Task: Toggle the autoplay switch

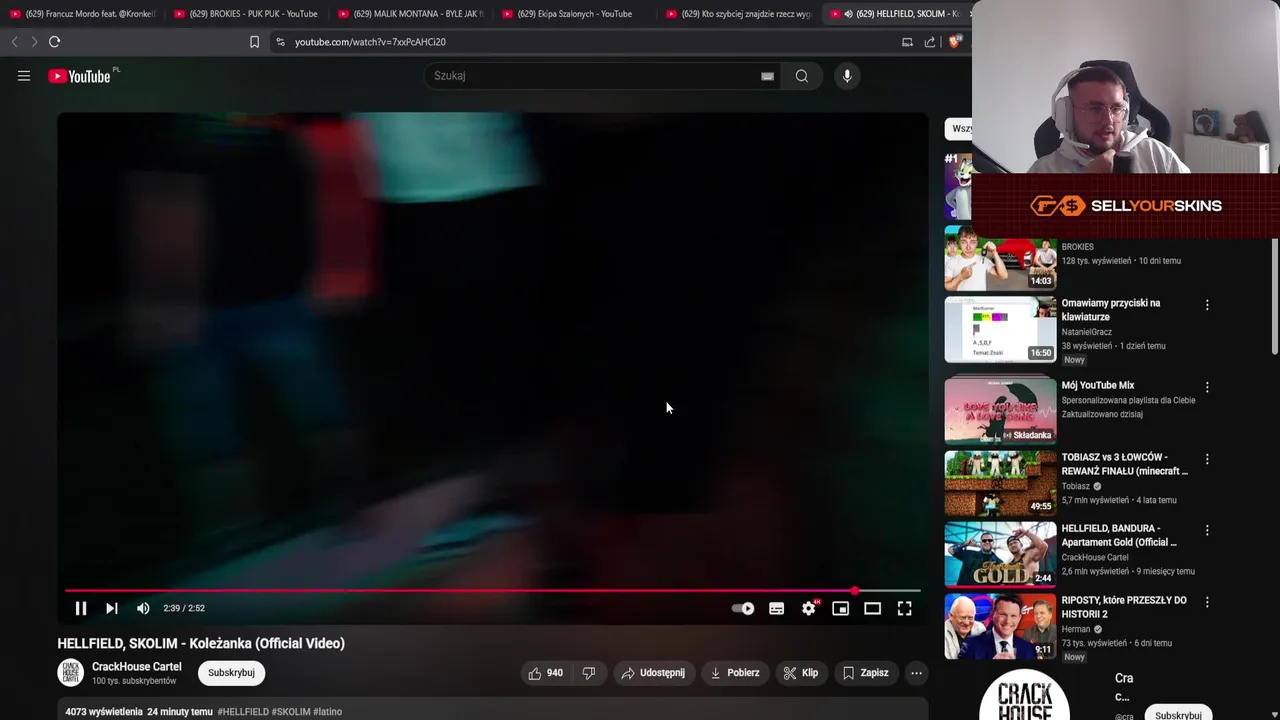Action: click(x=743, y=608)
